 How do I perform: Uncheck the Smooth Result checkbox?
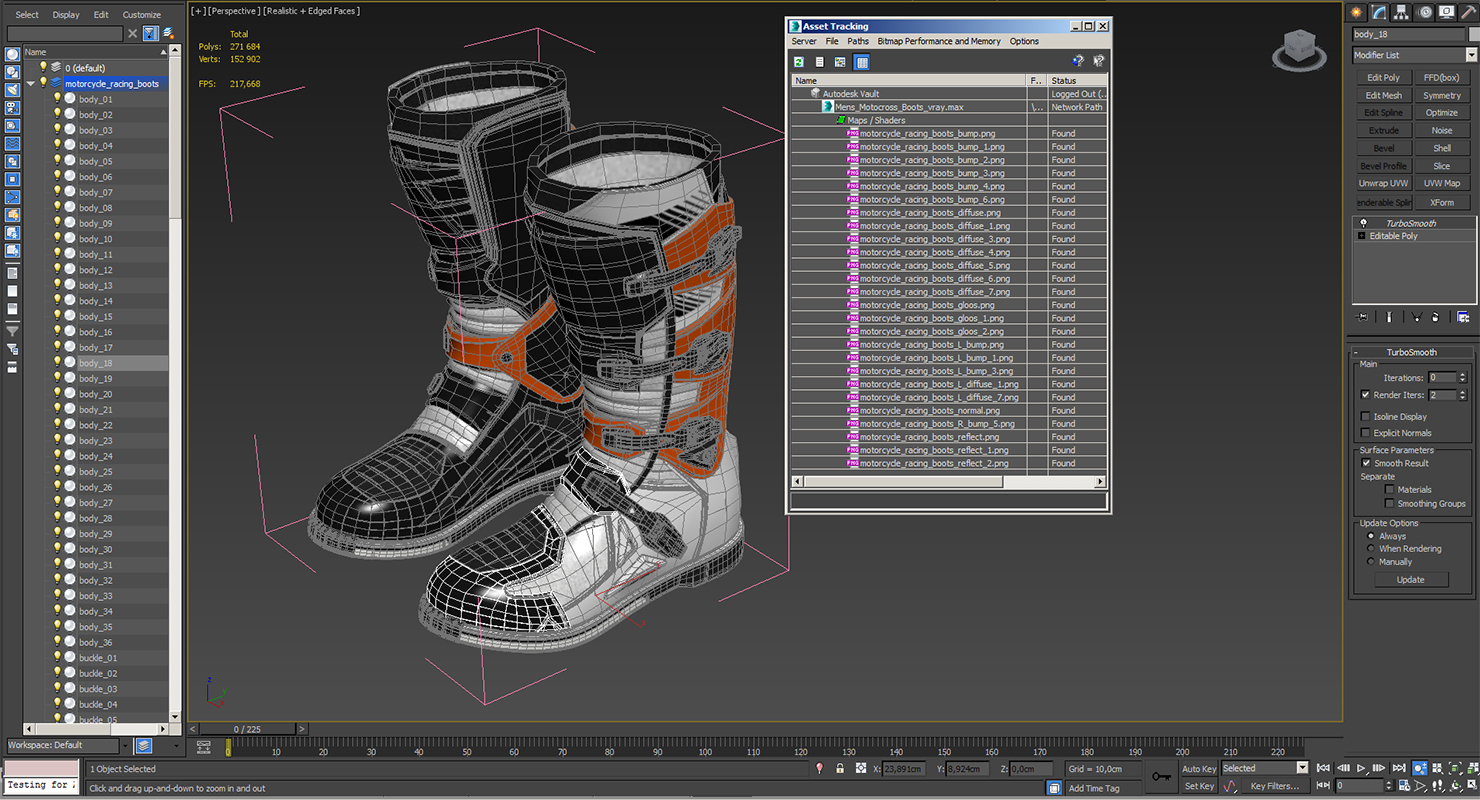1366,463
